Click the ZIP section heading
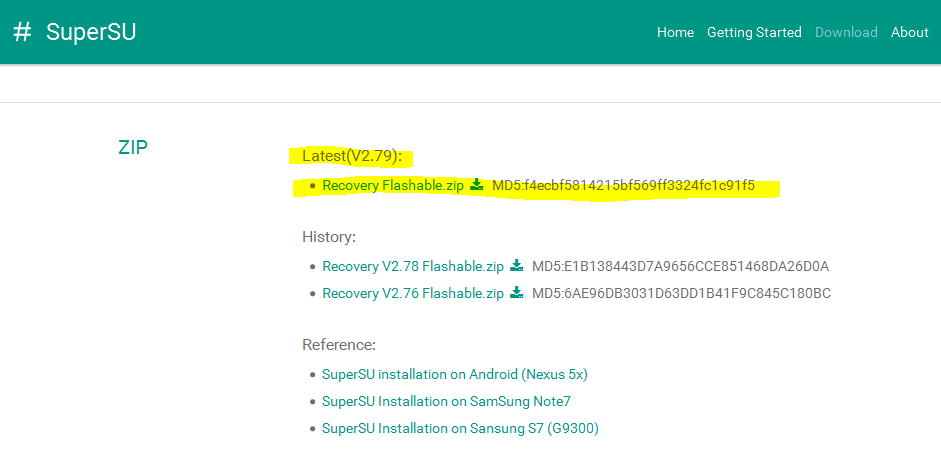Image resolution: width=941 pixels, height=457 pixels. point(133,147)
